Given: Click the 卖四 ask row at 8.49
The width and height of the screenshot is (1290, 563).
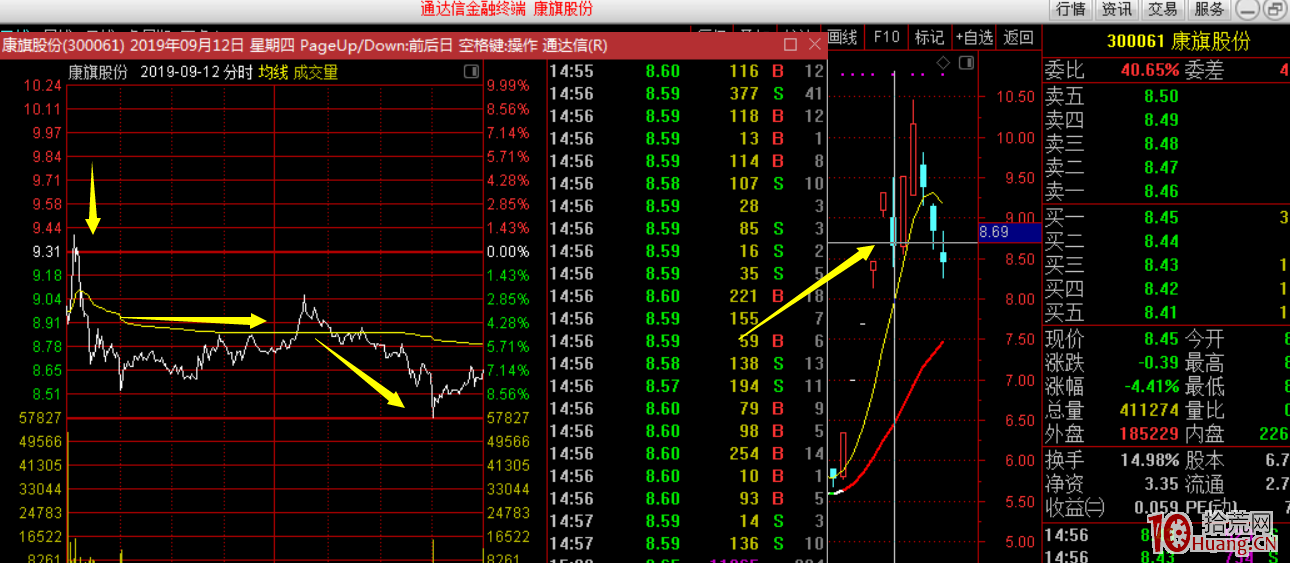Looking at the screenshot, I should point(1166,120).
